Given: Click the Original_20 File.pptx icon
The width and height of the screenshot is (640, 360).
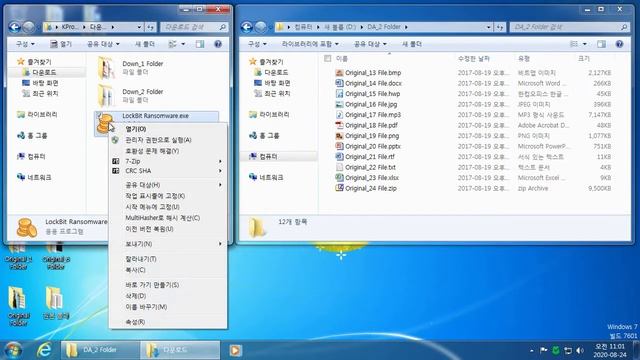Looking at the screenshot, I should (339, 146).
